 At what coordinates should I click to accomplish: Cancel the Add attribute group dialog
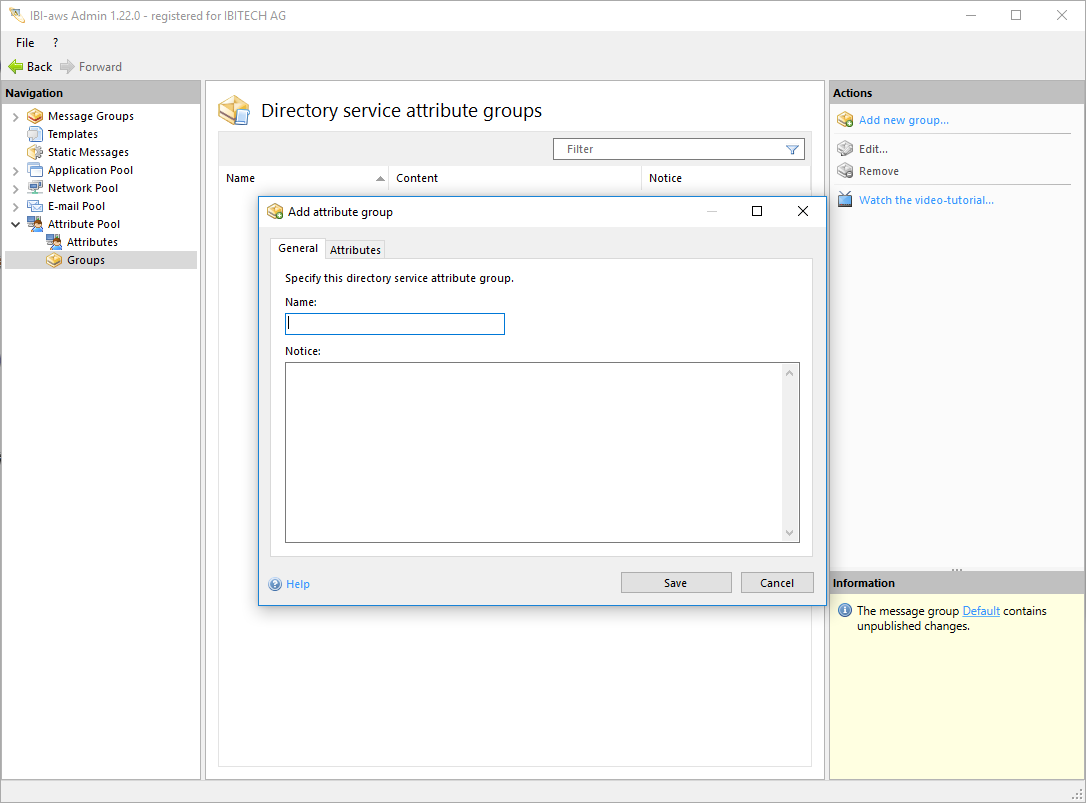click(x=776, y=583)
